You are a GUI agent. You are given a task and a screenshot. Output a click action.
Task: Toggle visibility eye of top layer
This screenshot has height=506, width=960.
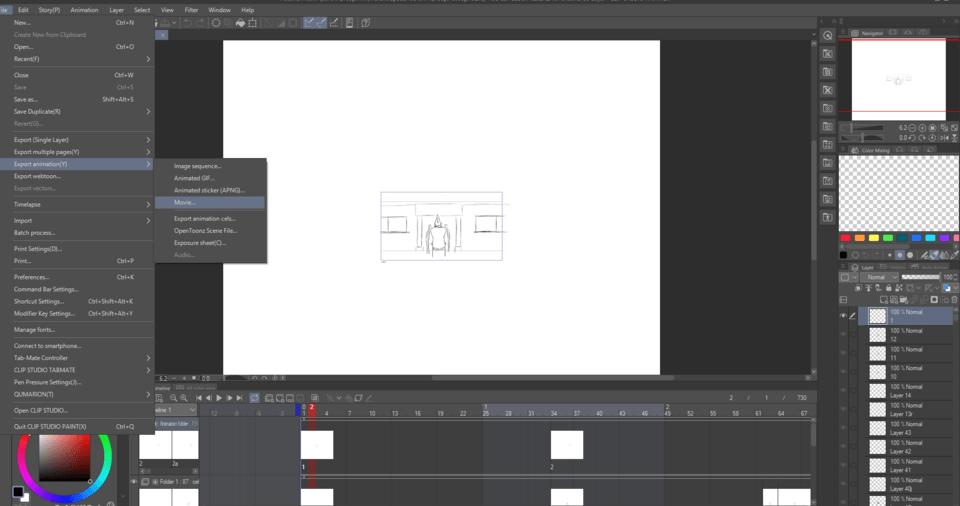[843, 316]
